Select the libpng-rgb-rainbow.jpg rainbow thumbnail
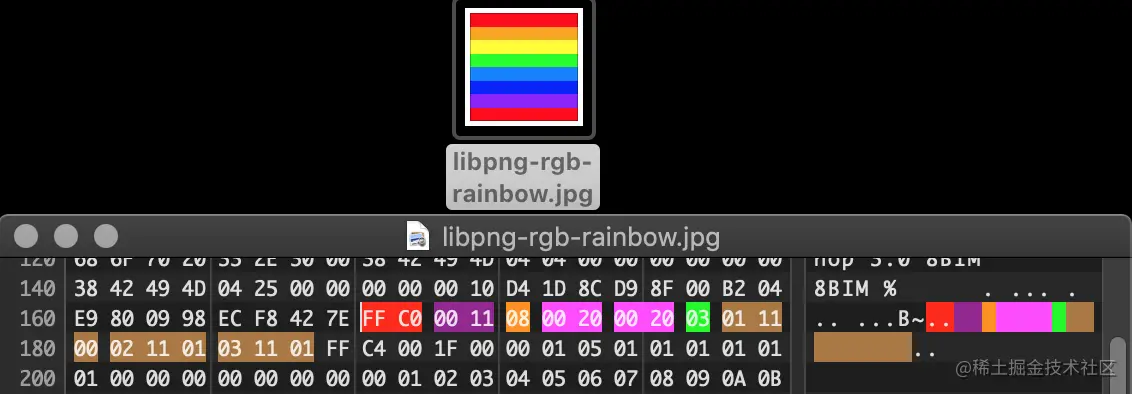1132x394 pixels. click(x=523, y=67)
